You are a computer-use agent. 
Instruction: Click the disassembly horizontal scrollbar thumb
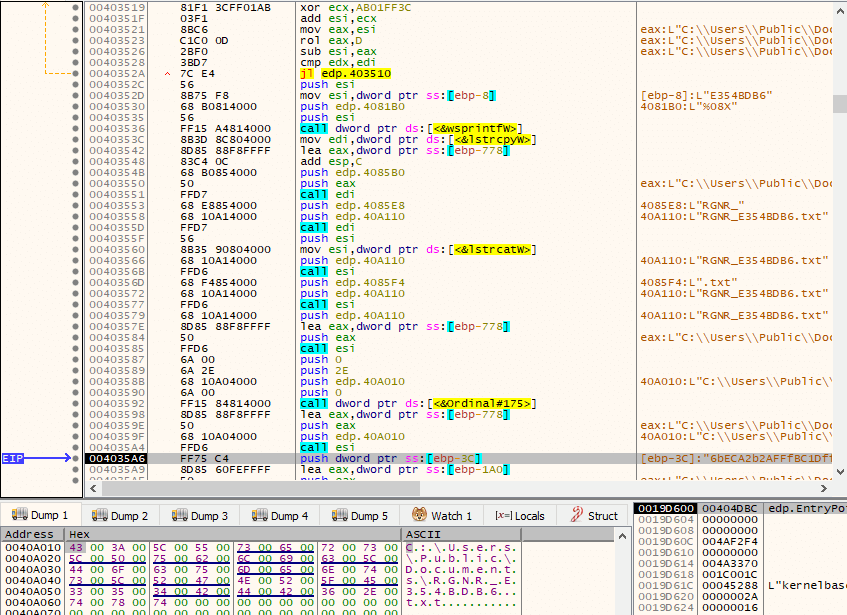261,489
